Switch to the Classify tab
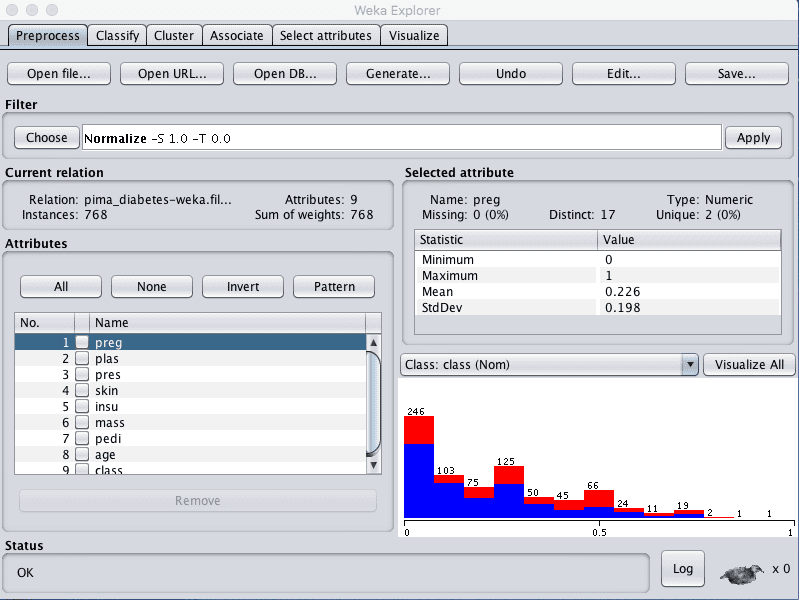Screen dimensions: 799x600 coord(117,36)
